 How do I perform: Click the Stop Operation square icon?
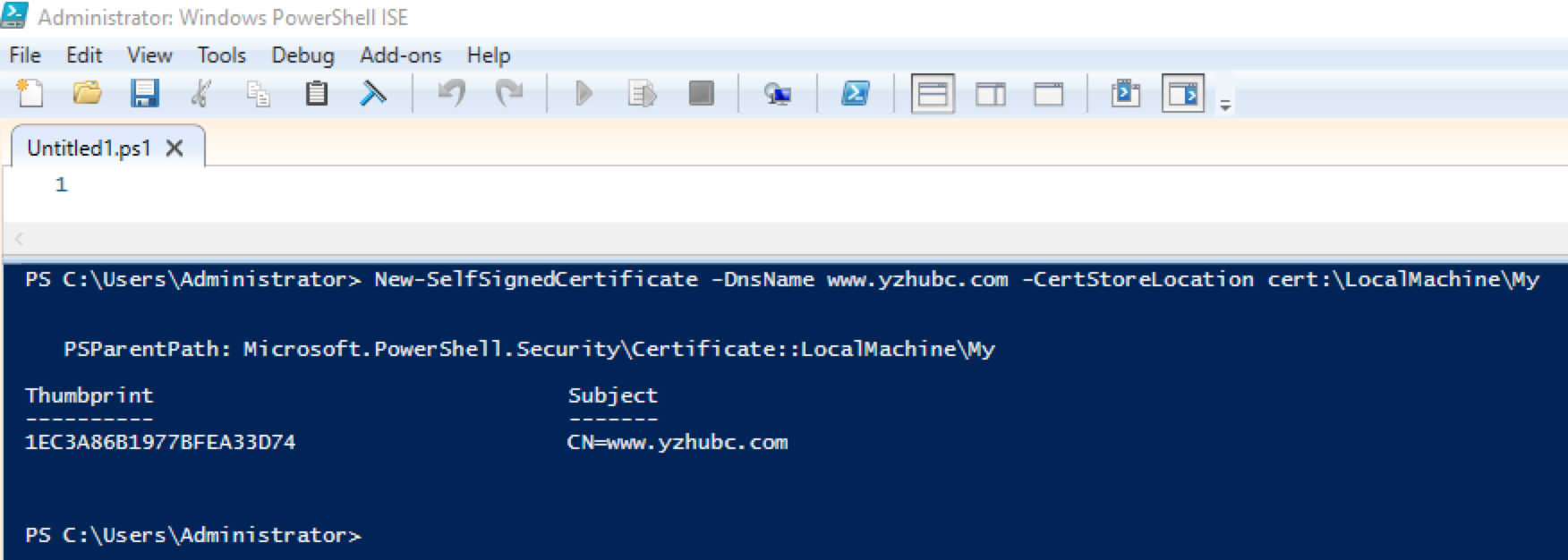point(701,93)
